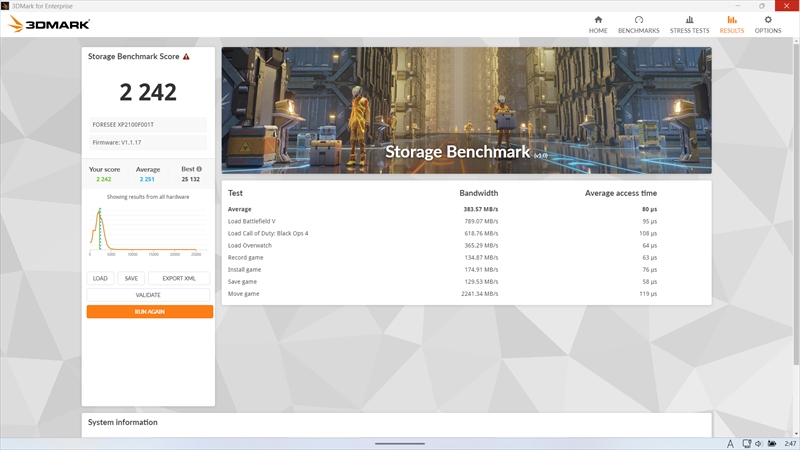Open the network status tray icon
Viewport: 800px width, 450px height.
coord(746,444)
